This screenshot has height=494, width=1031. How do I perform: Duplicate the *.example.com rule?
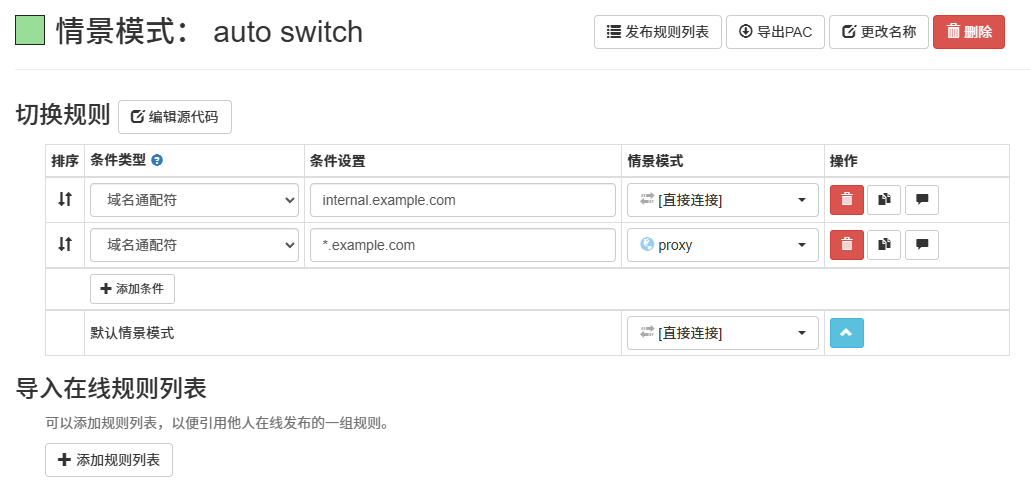[x=884, y=245]
